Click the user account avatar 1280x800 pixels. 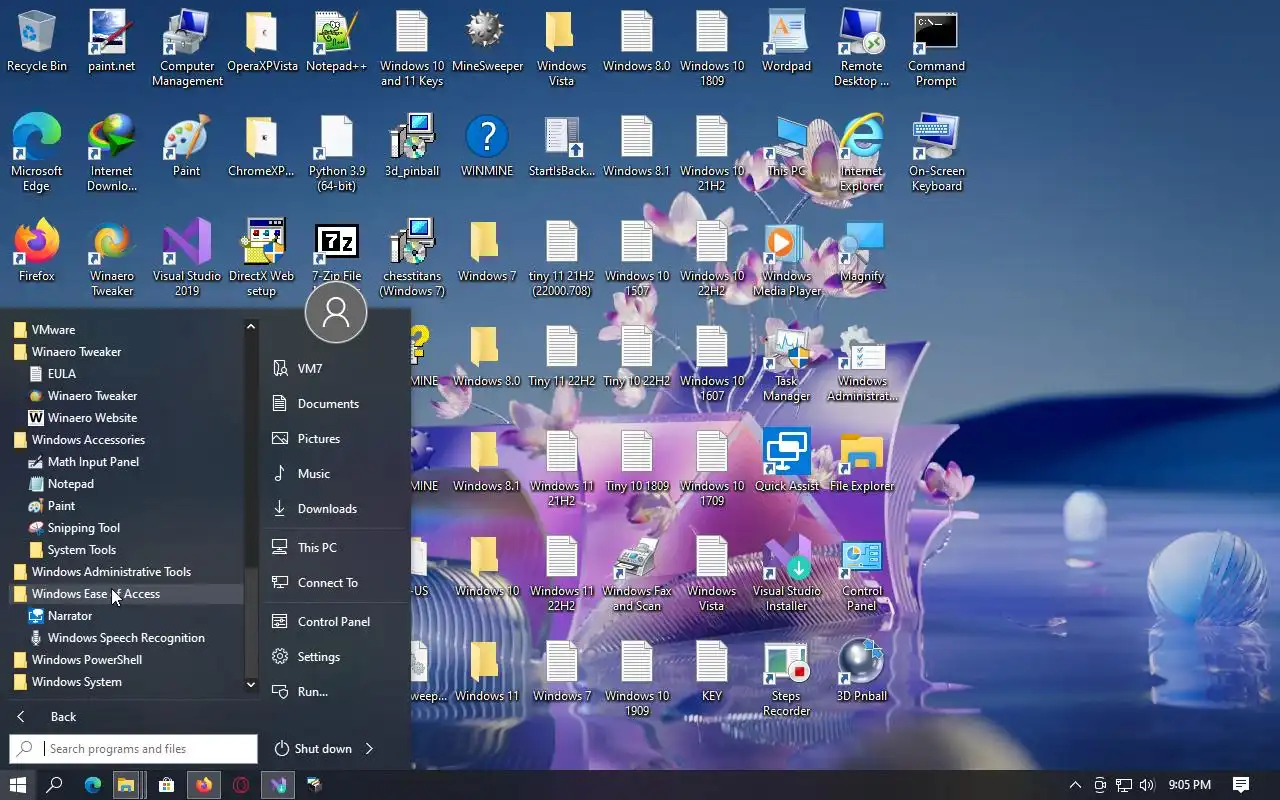pos(336,312)
